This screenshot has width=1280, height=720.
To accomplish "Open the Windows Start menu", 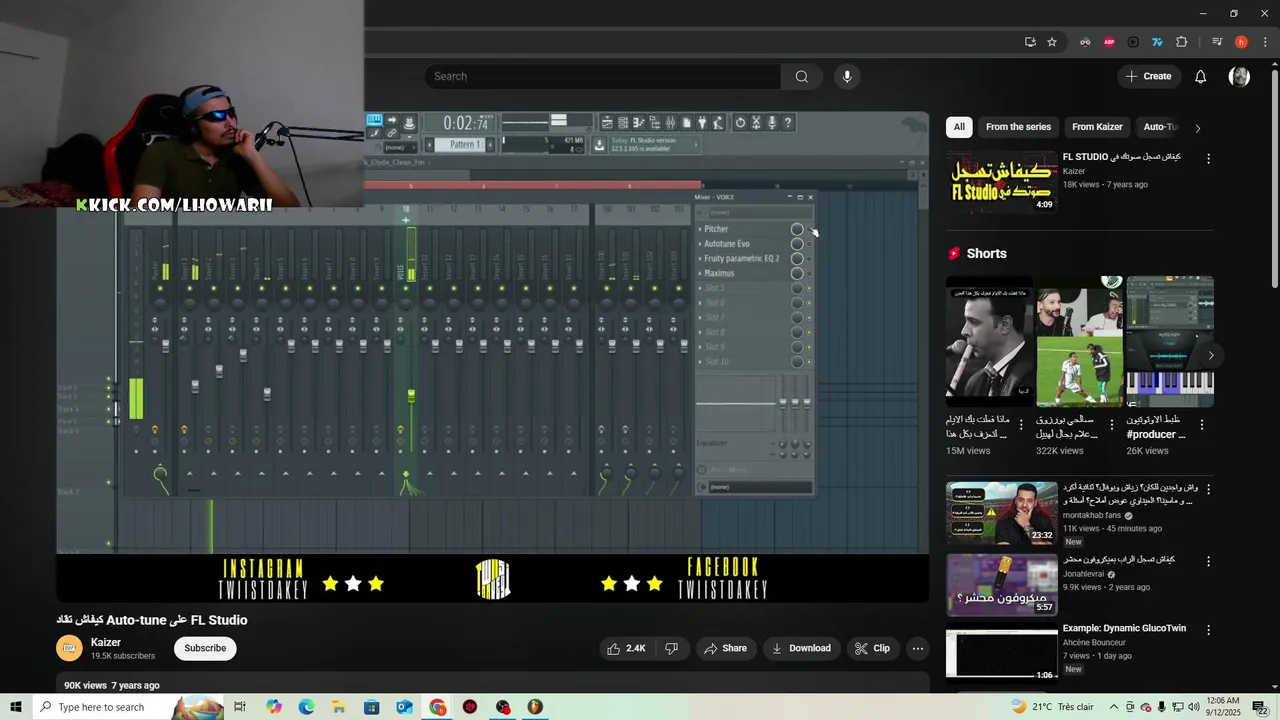I will point(16,707).
